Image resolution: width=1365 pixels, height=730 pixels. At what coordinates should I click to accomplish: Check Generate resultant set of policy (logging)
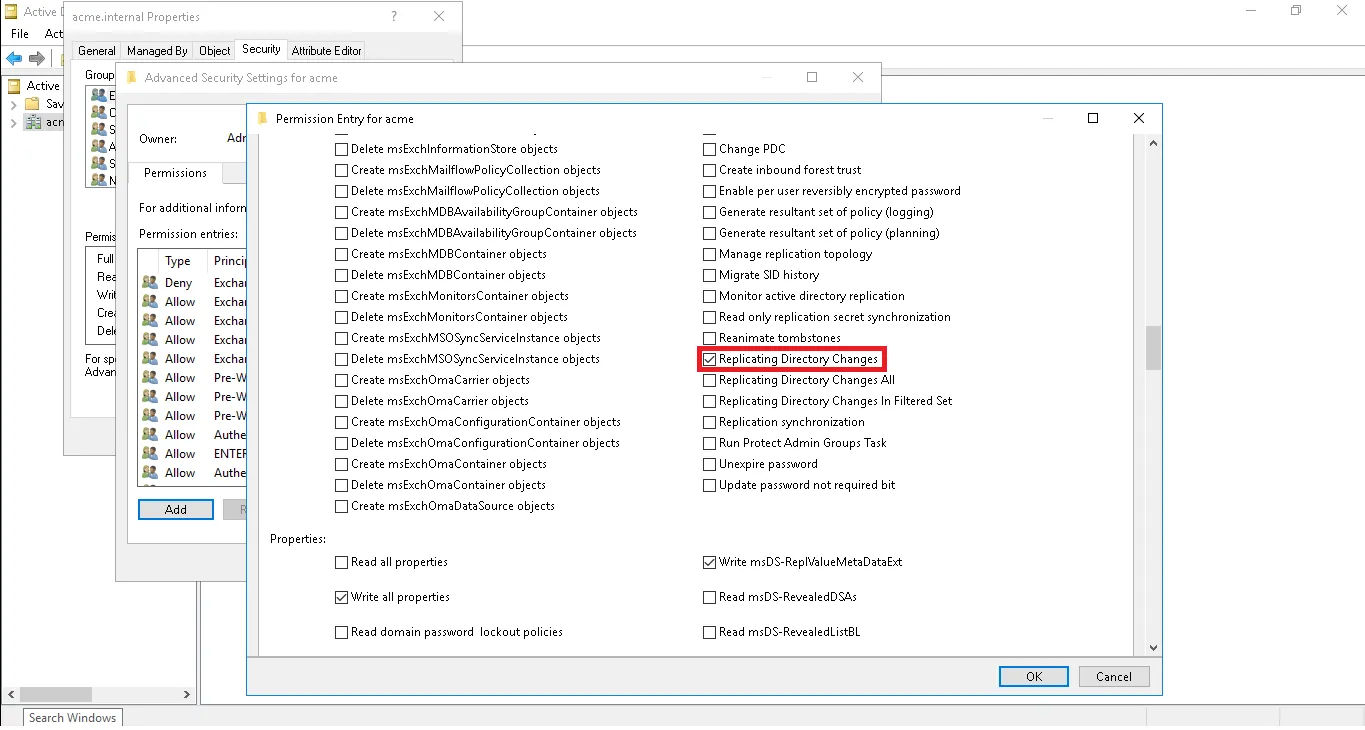click(710, 212)
